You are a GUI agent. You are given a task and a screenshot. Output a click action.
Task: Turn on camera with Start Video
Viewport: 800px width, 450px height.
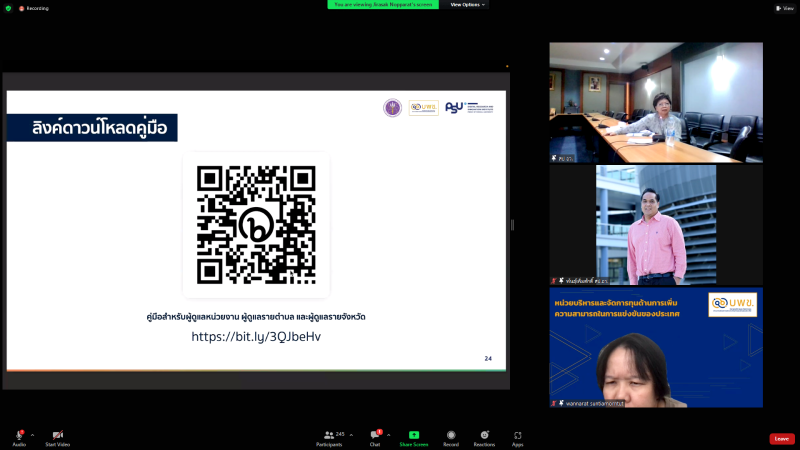57,437
